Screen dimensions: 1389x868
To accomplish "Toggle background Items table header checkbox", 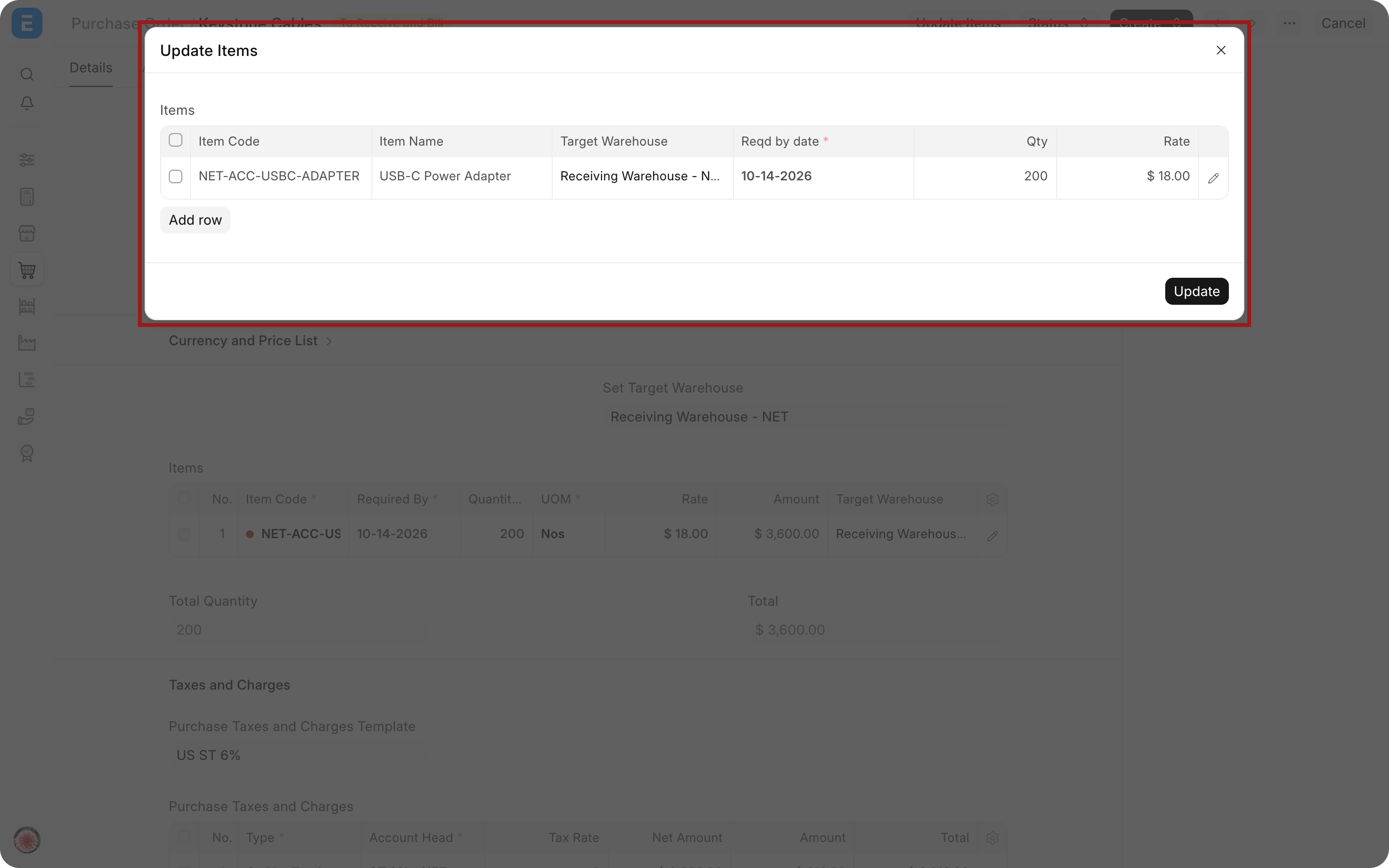I will (184, 498).
